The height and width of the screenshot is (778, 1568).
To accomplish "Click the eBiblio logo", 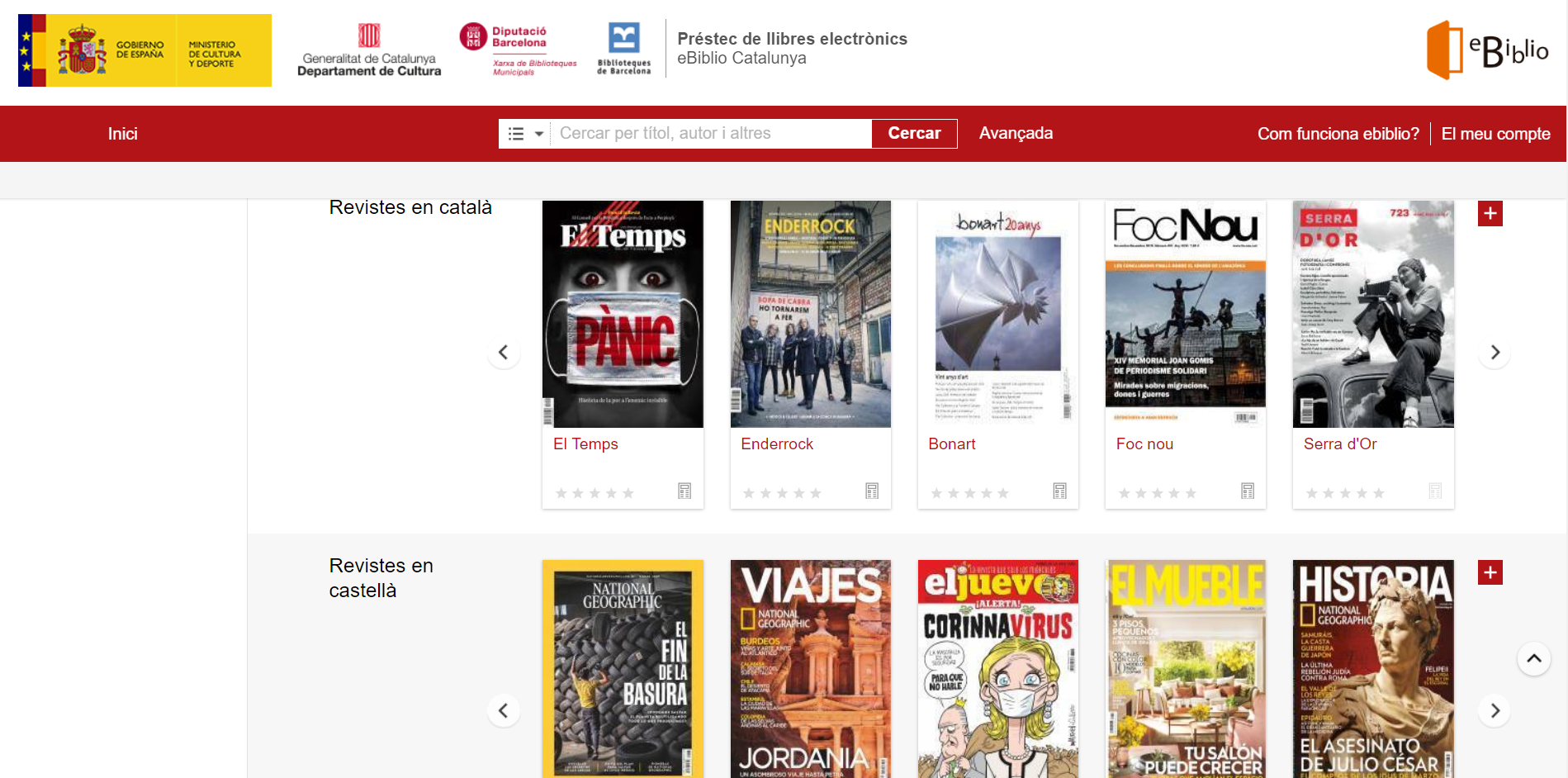I will coord(1487,50).
